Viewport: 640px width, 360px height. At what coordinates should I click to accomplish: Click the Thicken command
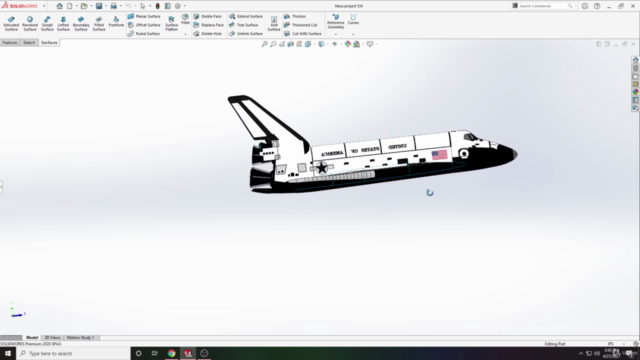pyautogui.click(x=295, y=16)
